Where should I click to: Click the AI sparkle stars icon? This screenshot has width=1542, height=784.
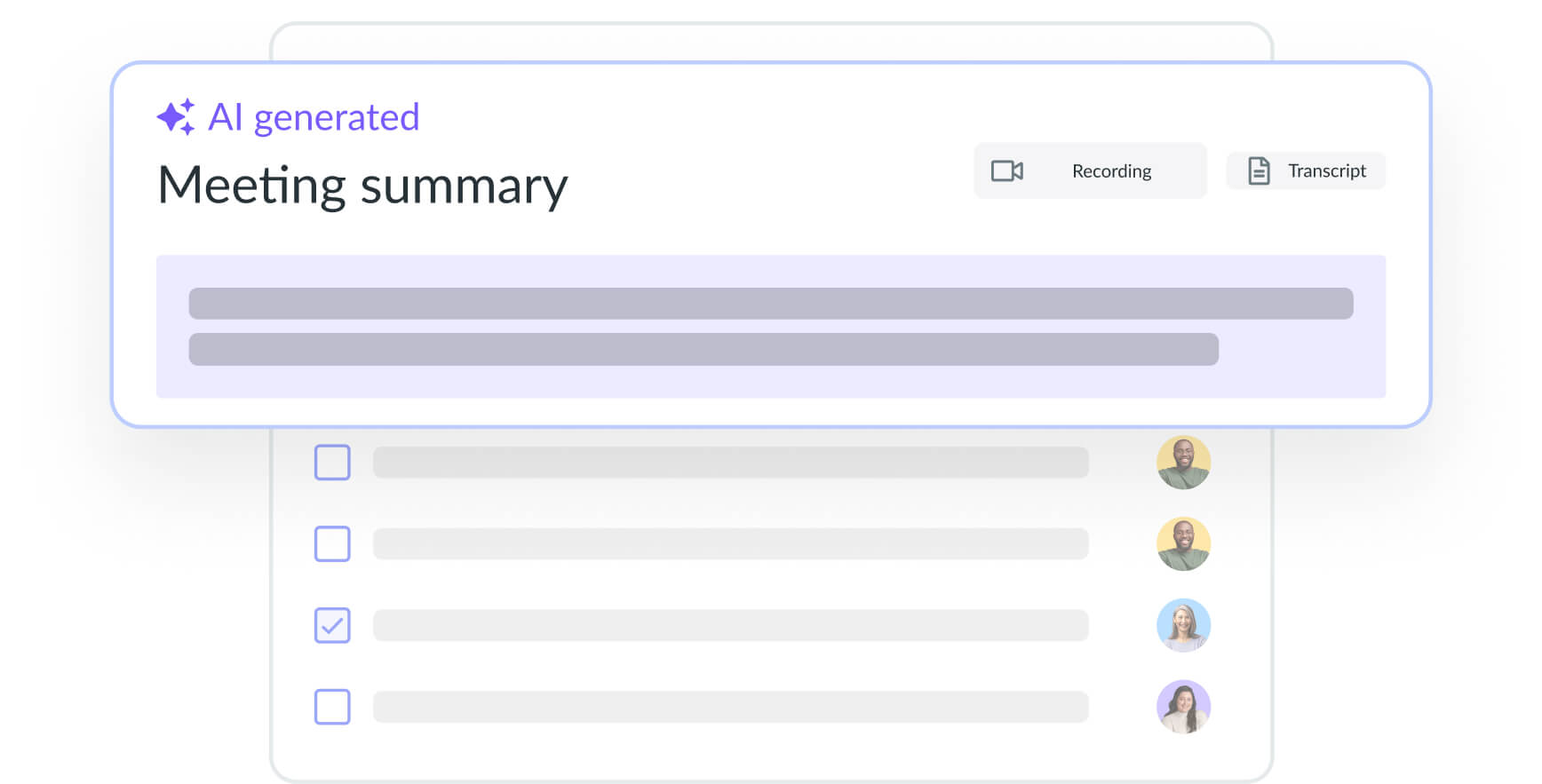coord(176,116)
